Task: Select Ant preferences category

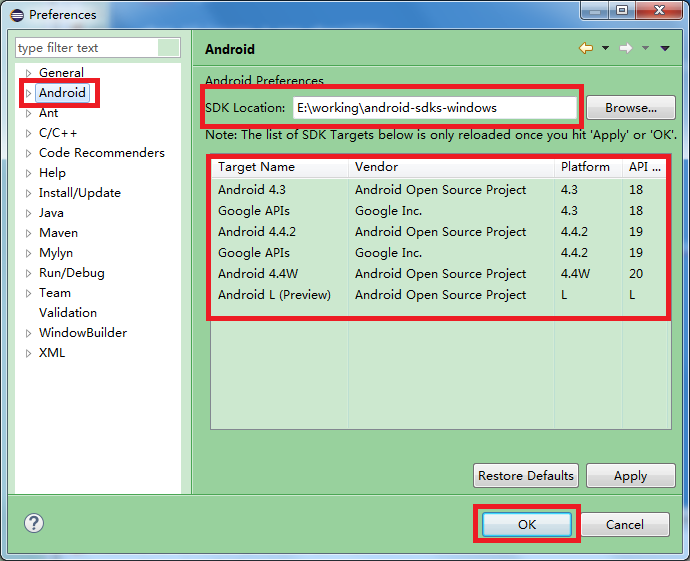Action: [48, 113]
